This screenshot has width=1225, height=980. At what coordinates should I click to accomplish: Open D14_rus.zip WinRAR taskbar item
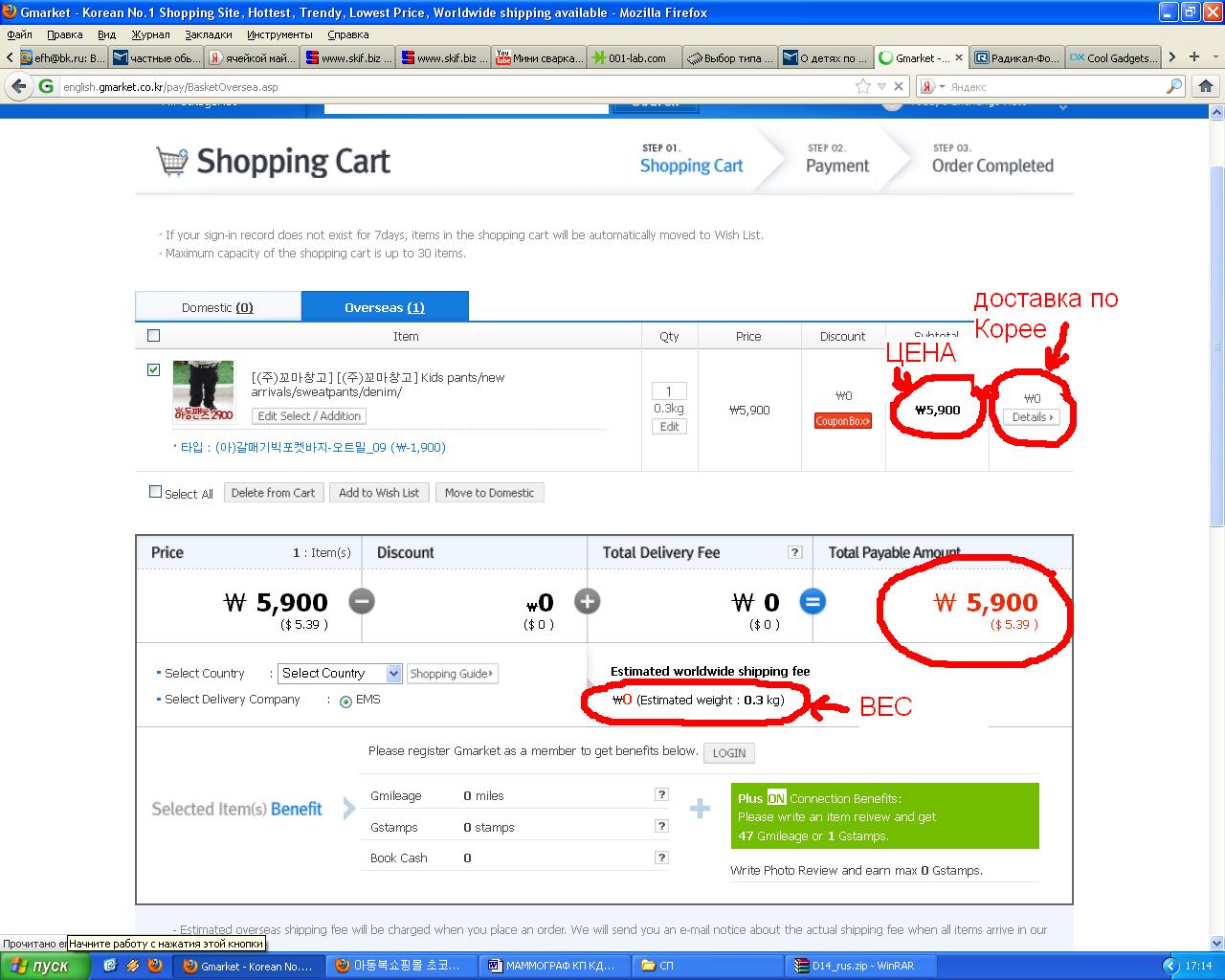click(x=860, y=966)
